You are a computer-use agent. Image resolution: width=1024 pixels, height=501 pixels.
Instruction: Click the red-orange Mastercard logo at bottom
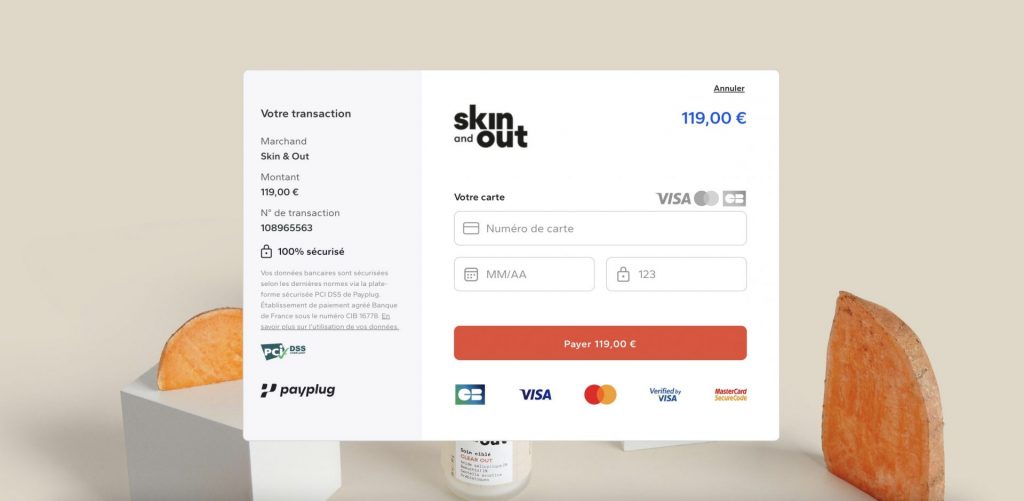600,395
